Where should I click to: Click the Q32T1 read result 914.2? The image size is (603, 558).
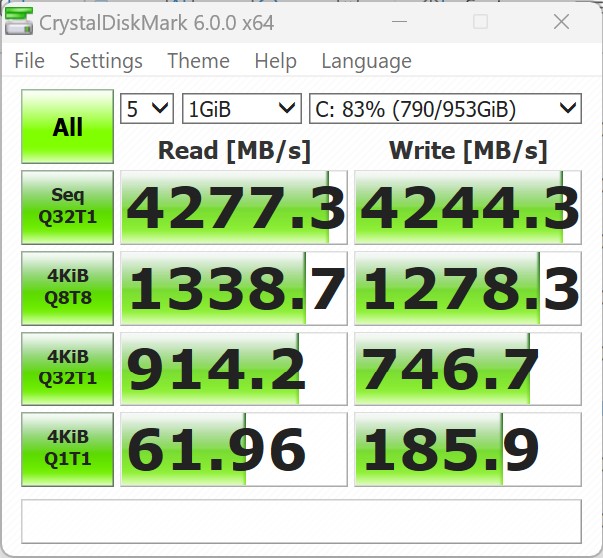coord(234,368)
